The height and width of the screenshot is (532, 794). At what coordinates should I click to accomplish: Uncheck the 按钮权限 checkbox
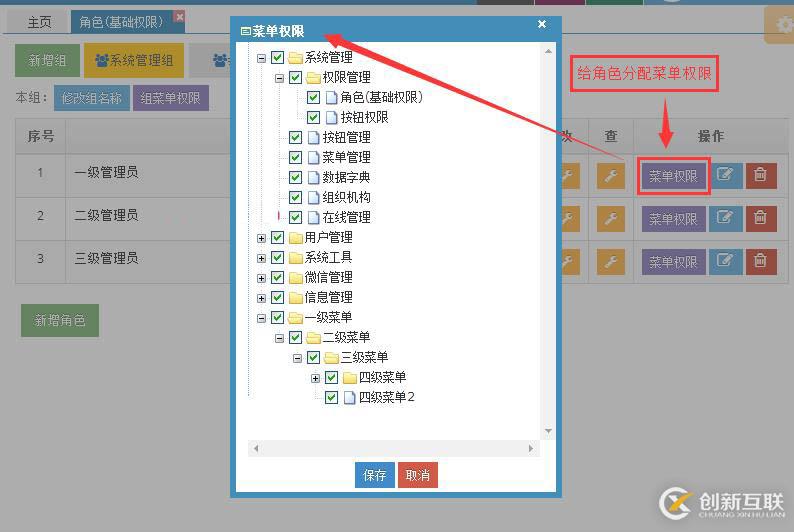click(313, 117)
